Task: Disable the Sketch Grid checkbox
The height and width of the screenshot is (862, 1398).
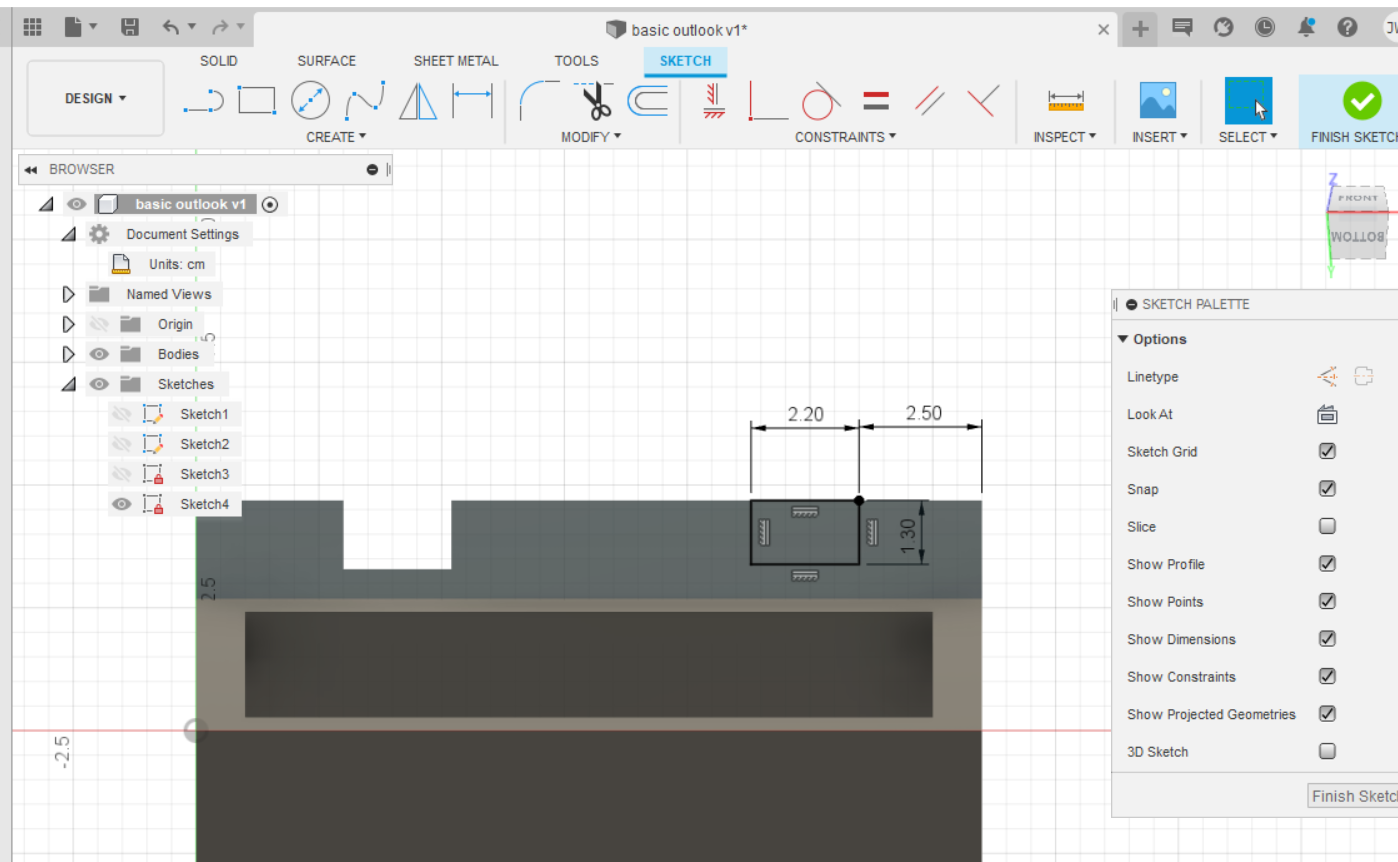Action: 1327,452
